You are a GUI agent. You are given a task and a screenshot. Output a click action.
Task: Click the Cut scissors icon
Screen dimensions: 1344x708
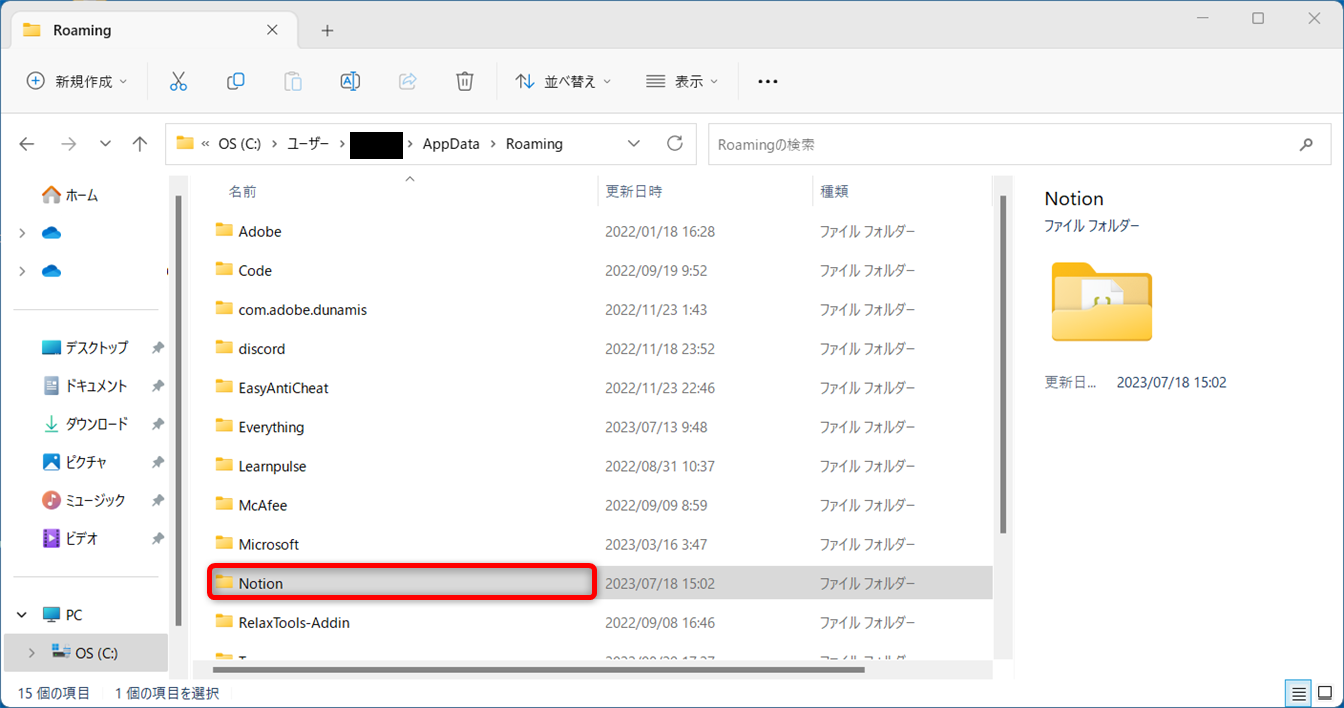178,82
